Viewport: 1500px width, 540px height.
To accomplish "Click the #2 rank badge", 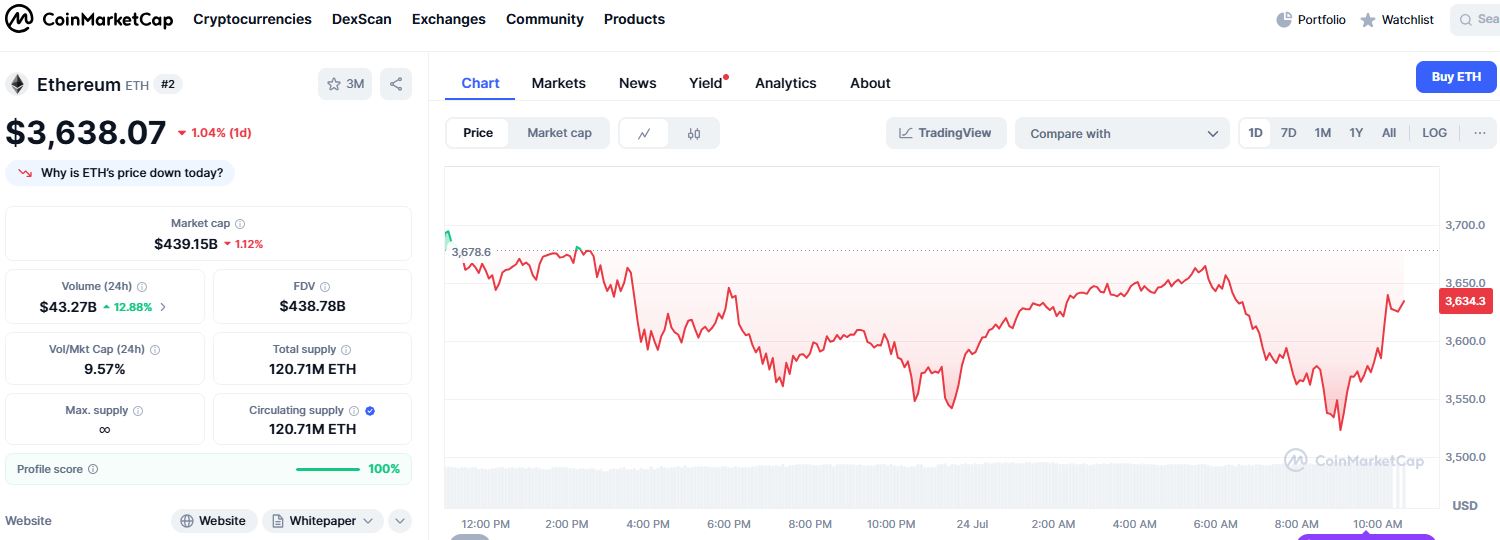I will [168, 84].
